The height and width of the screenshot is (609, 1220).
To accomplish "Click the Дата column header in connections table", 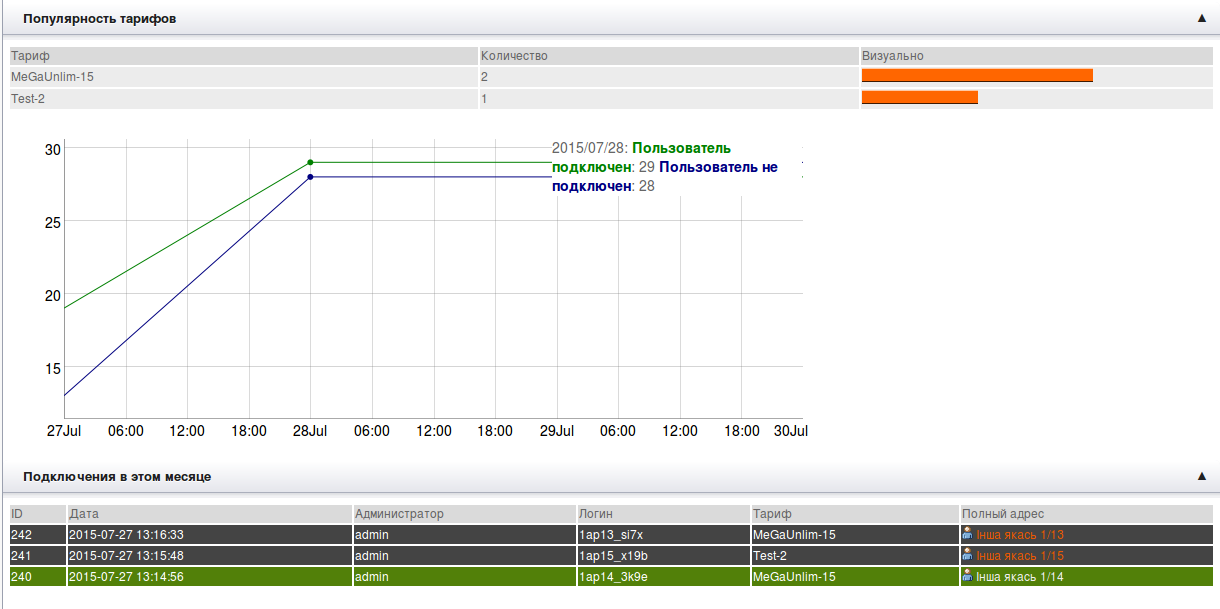I will pyautogui.click(x=84, y=514).
